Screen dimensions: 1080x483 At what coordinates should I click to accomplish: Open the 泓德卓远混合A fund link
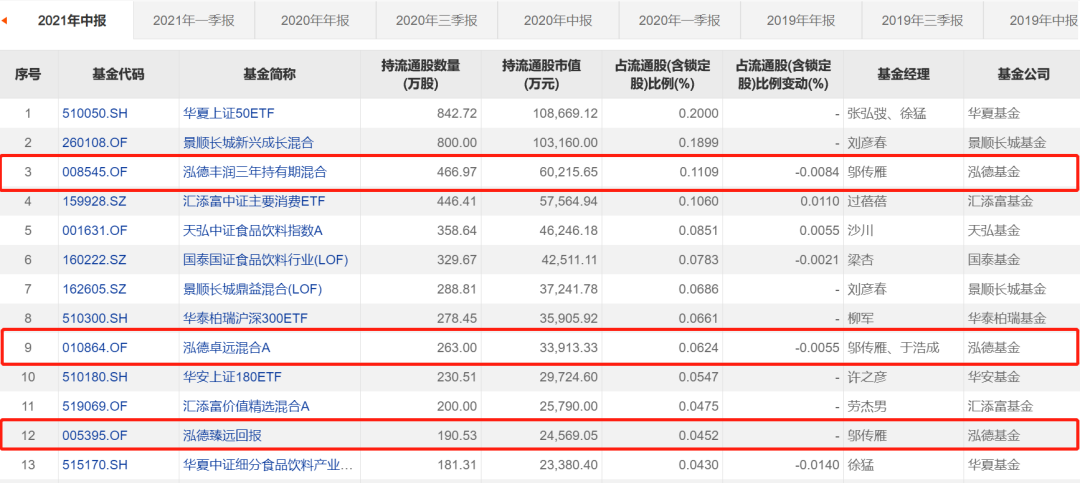click(227, 348)
